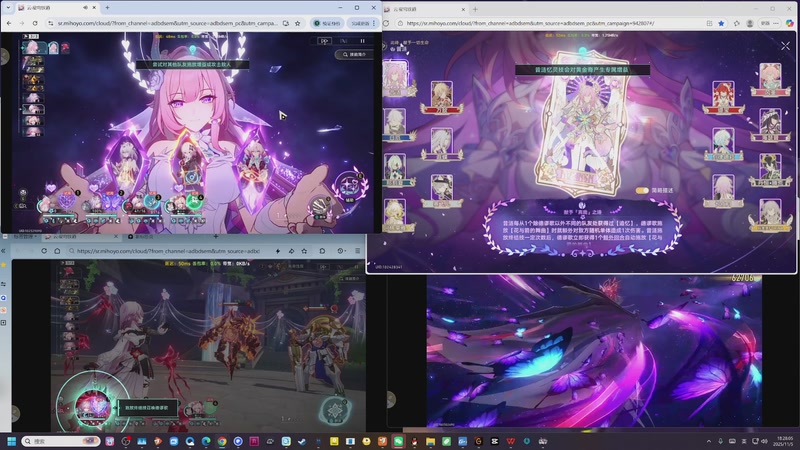Viewport: 800px width, 450px height.
Task: Select the first portrait in the turn-order bar
Action: (x=32, y=47)
